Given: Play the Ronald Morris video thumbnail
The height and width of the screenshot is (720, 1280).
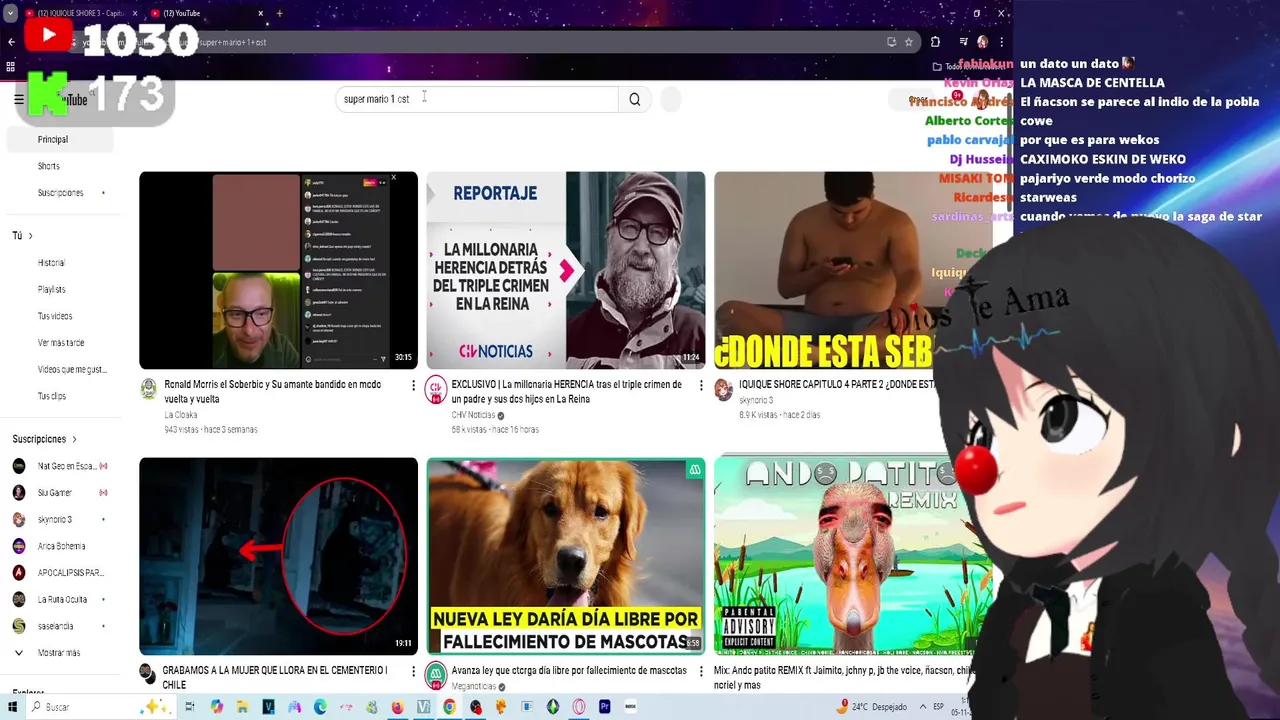Looking at the screenshot, I should (x=278, y=270).
